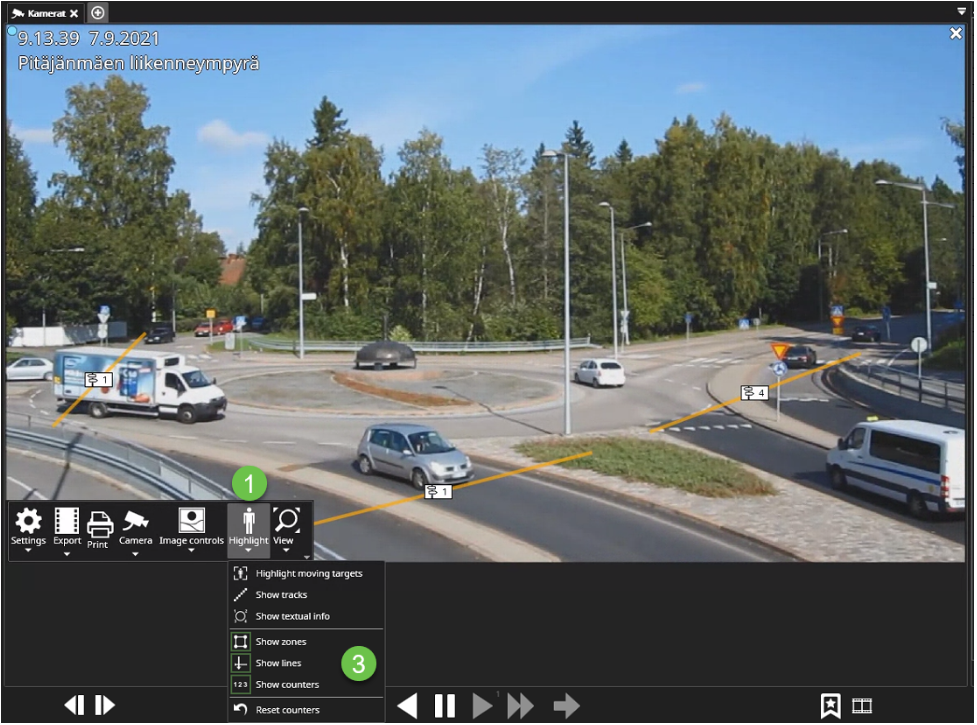Screen dimensions: 977x725
Task: Step one frame forward
Action: click(105, 706)
